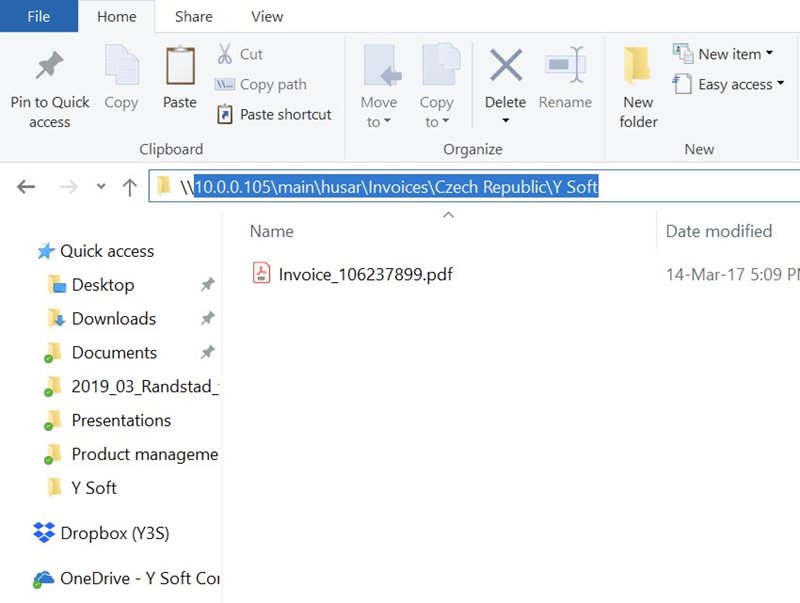
Task: Click the New item icon
Action: pyautogui.click(x=683, y=54)
